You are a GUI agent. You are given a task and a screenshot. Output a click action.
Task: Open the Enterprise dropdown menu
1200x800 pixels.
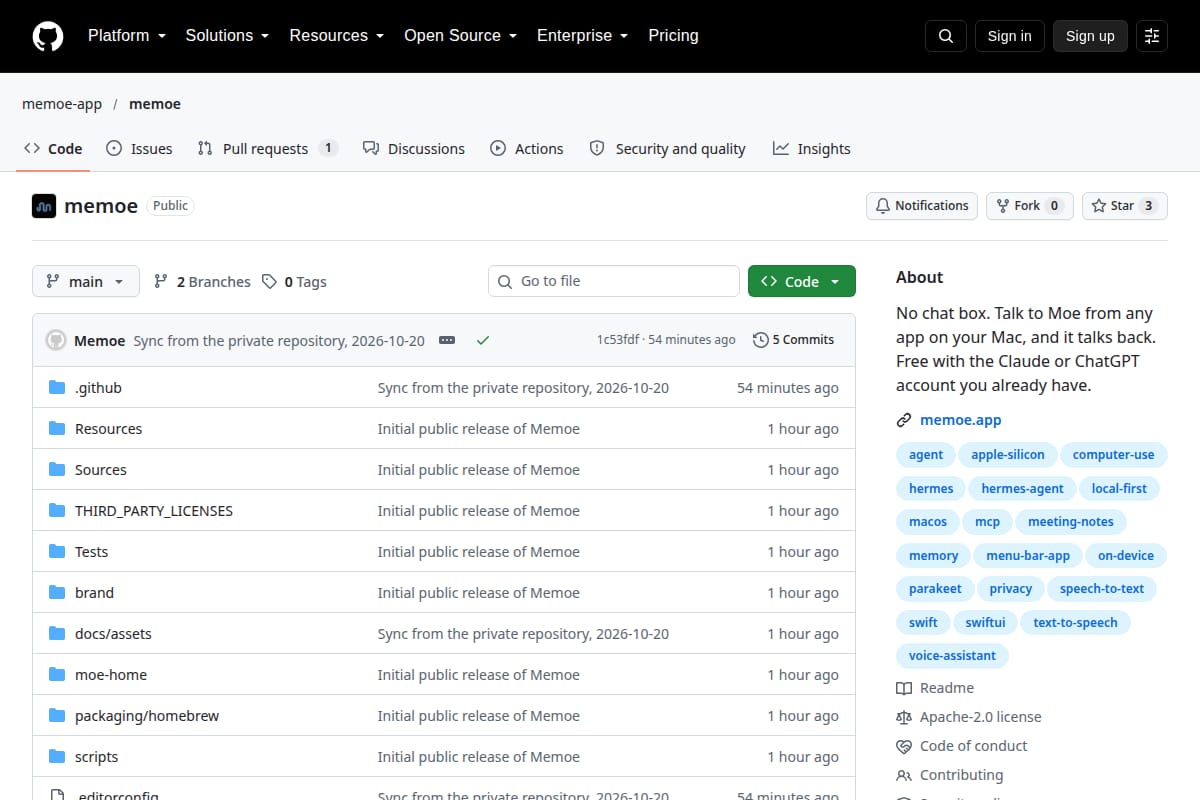click(583, 36)
